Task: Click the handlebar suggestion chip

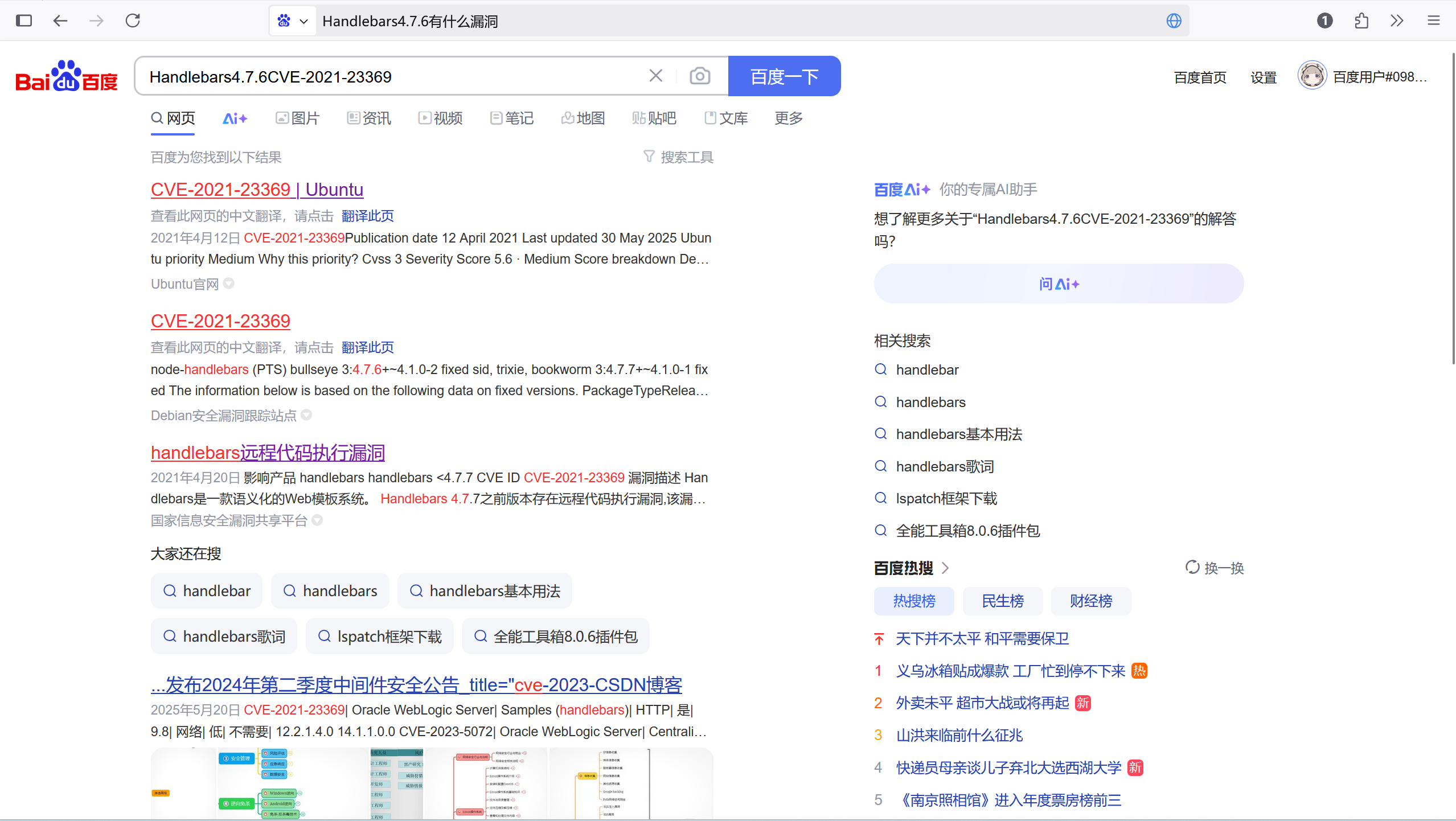Action: point(206,591)
